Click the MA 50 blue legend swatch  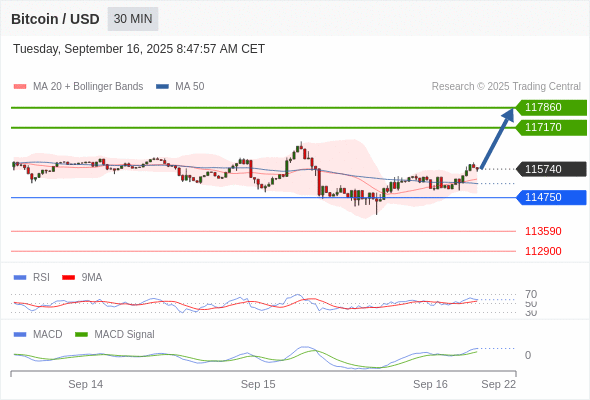click(162, 87)
